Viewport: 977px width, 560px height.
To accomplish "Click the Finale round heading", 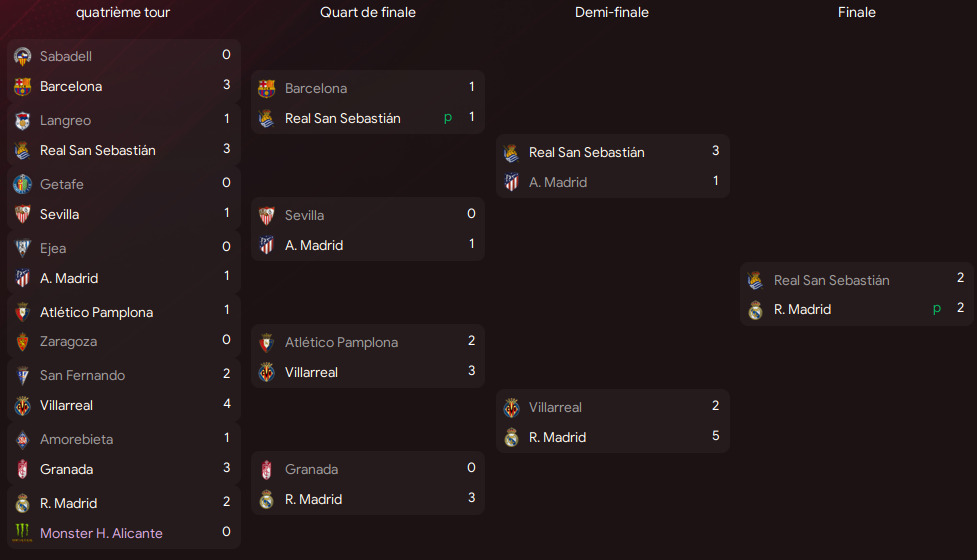I will coord(856,13).
